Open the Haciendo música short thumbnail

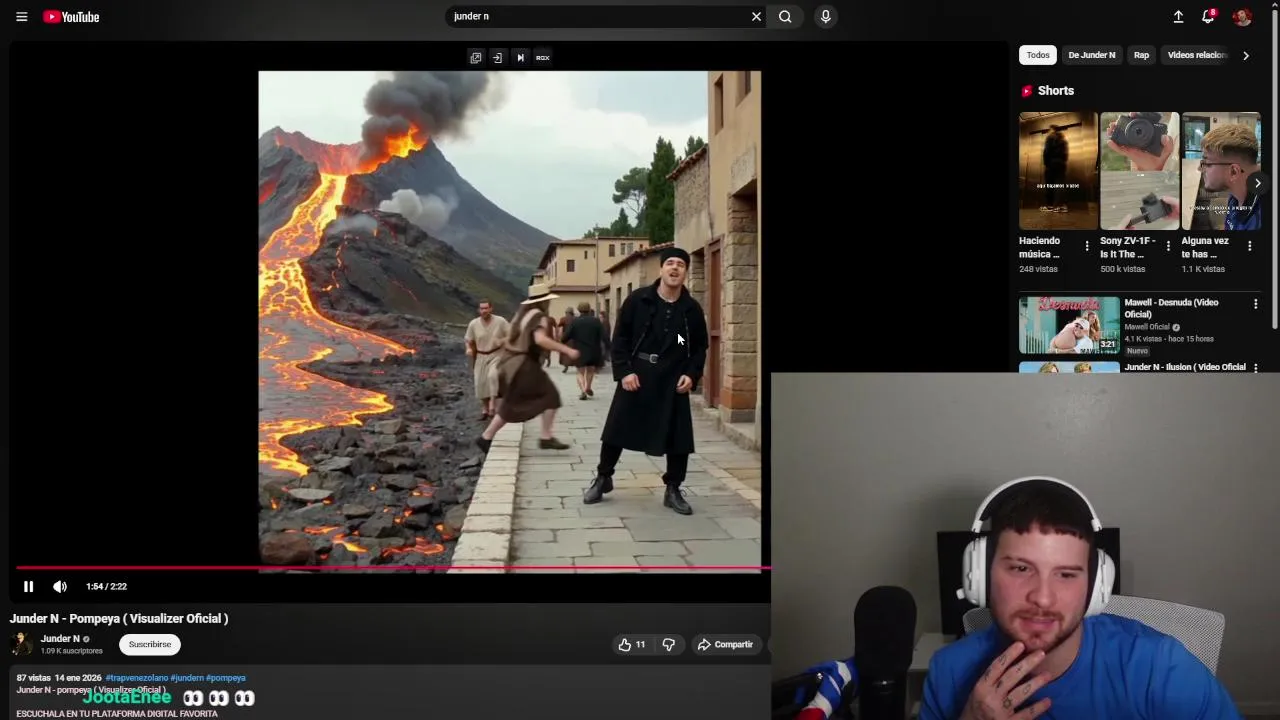pyautogui.click(x=1058, y=171)
